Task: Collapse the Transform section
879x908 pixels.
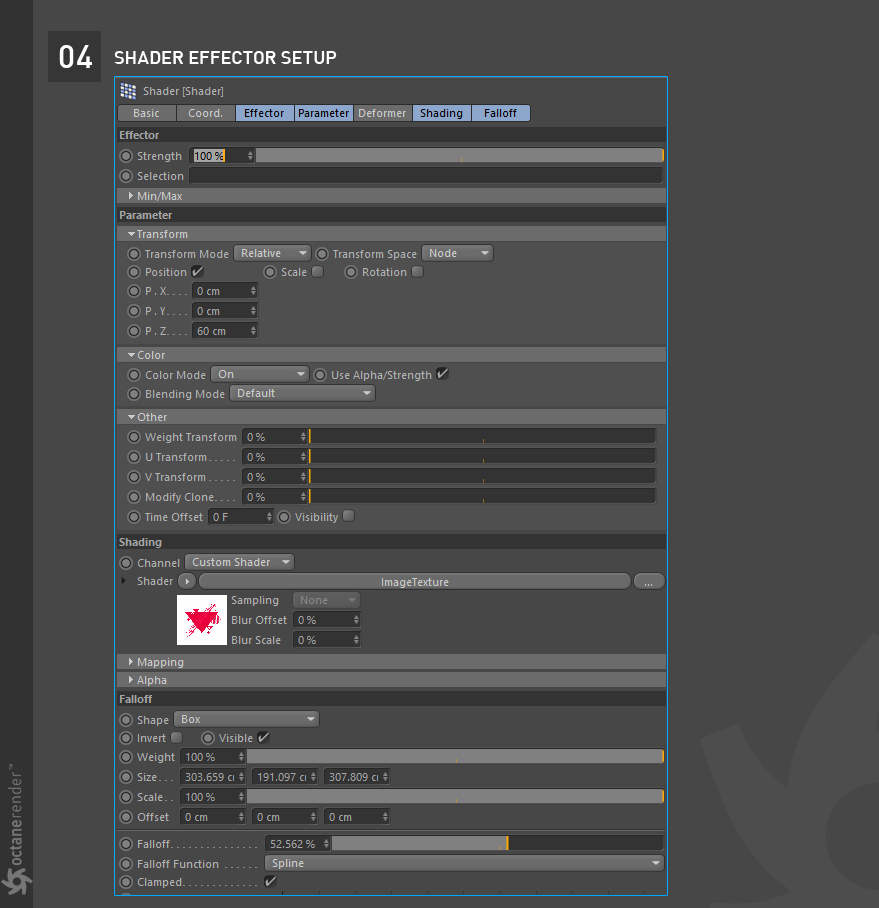Action: [x=131, y=234]
